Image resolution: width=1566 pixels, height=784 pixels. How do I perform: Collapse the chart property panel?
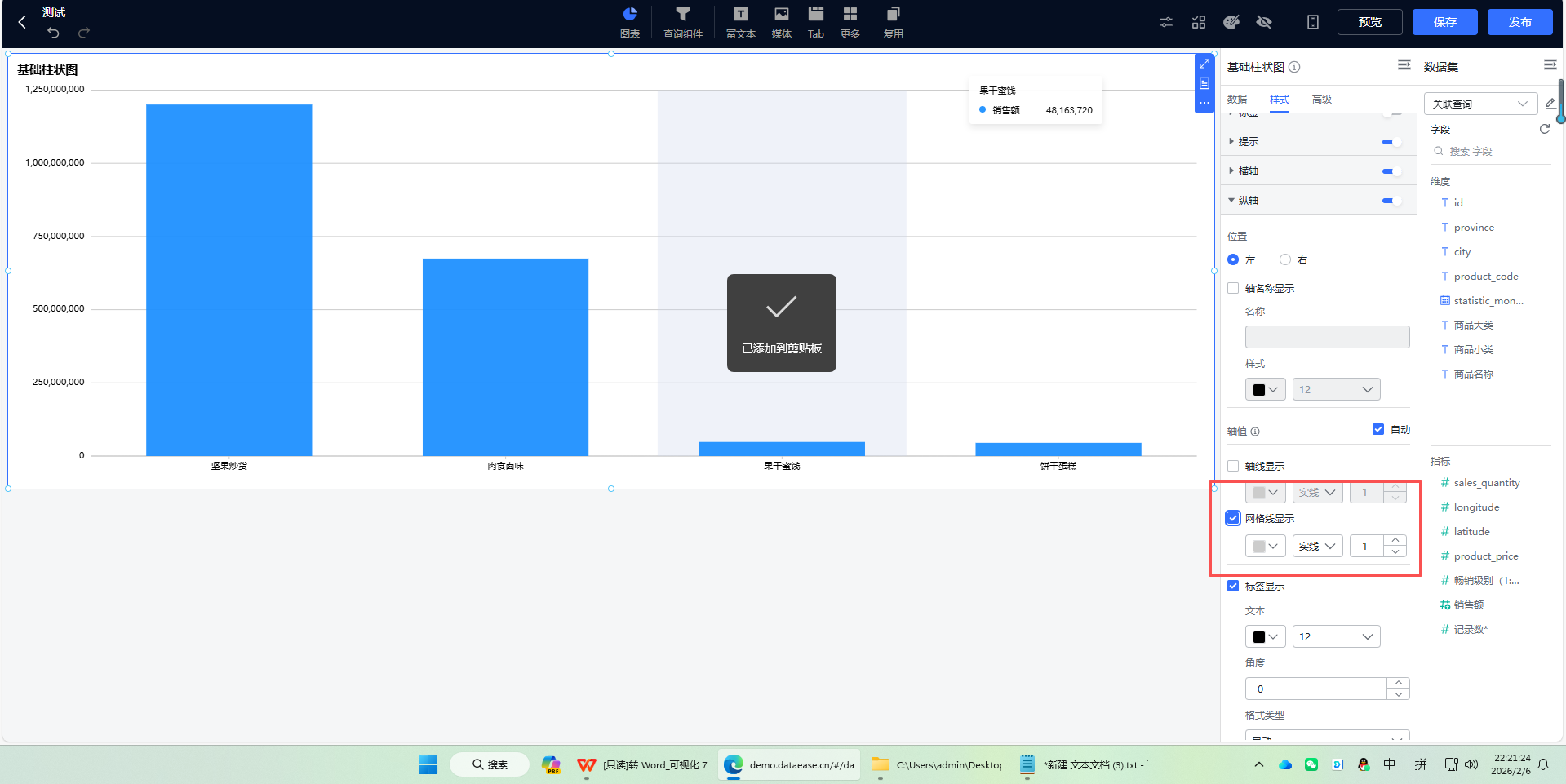coord(1404,64)
